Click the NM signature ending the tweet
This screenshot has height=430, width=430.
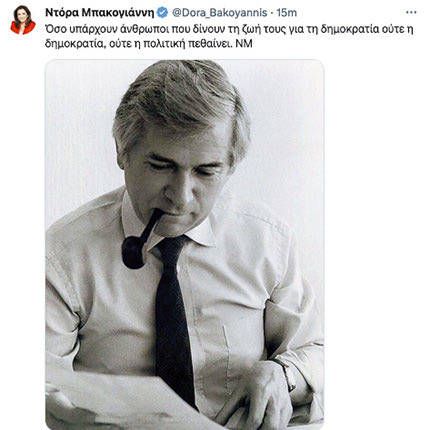pyautogui.click(x=244, y=44)
